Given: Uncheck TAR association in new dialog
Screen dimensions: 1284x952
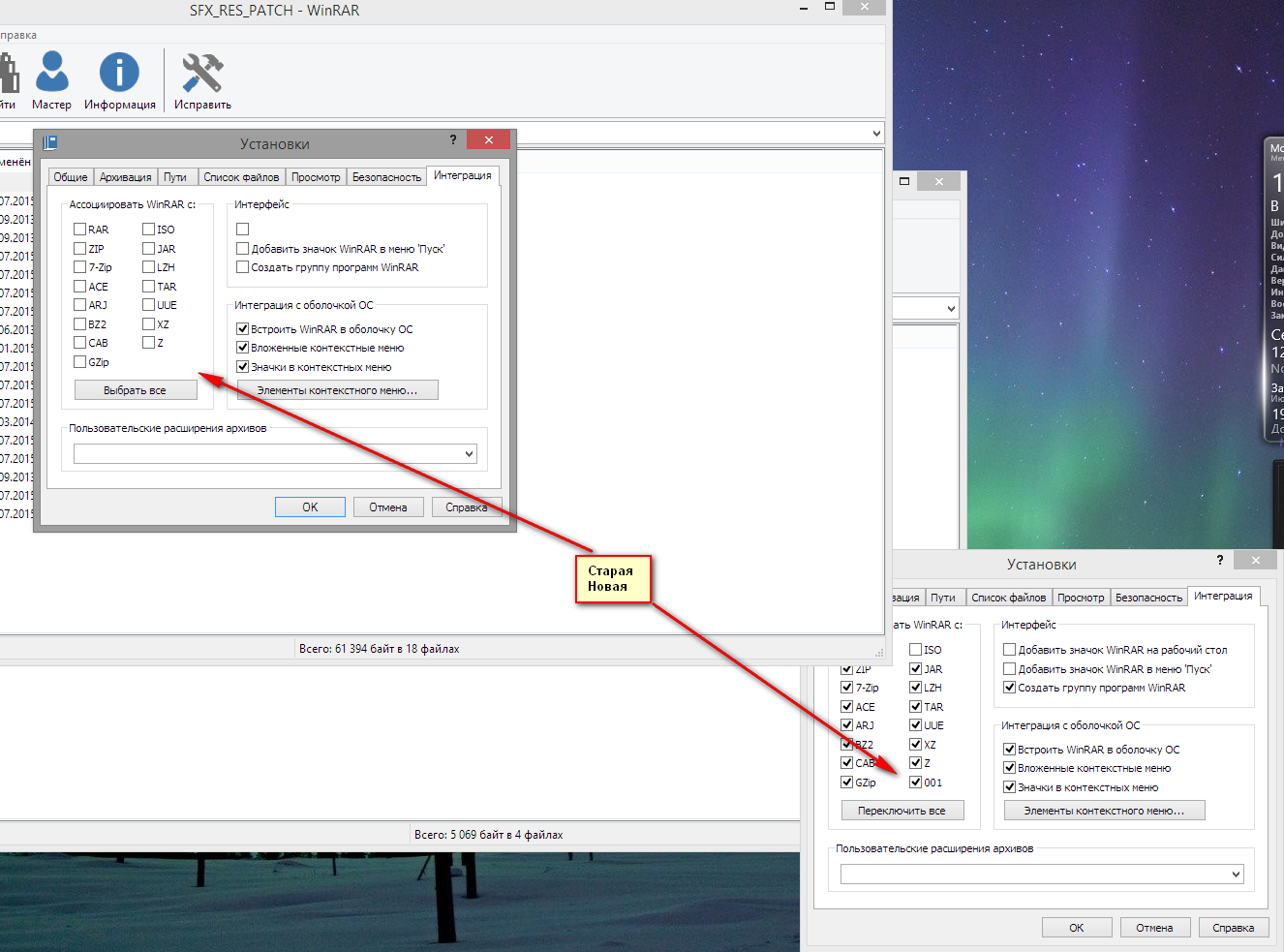Looking at the screenshot, I should [916, 707].
